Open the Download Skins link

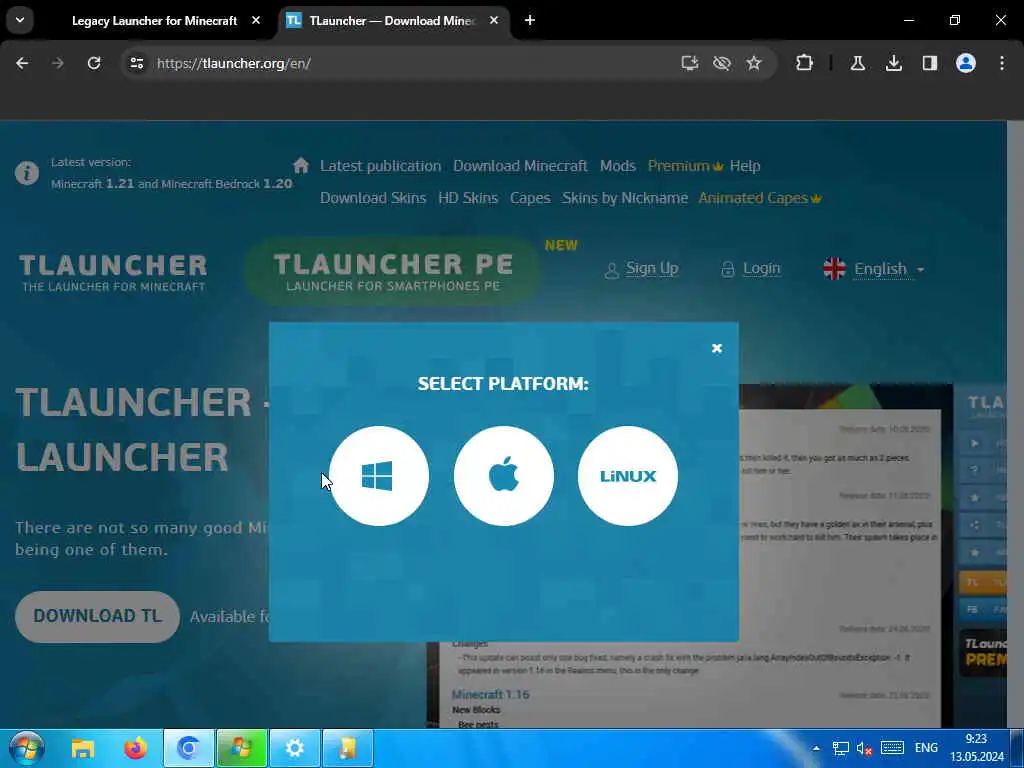click(x=373, y=198)
